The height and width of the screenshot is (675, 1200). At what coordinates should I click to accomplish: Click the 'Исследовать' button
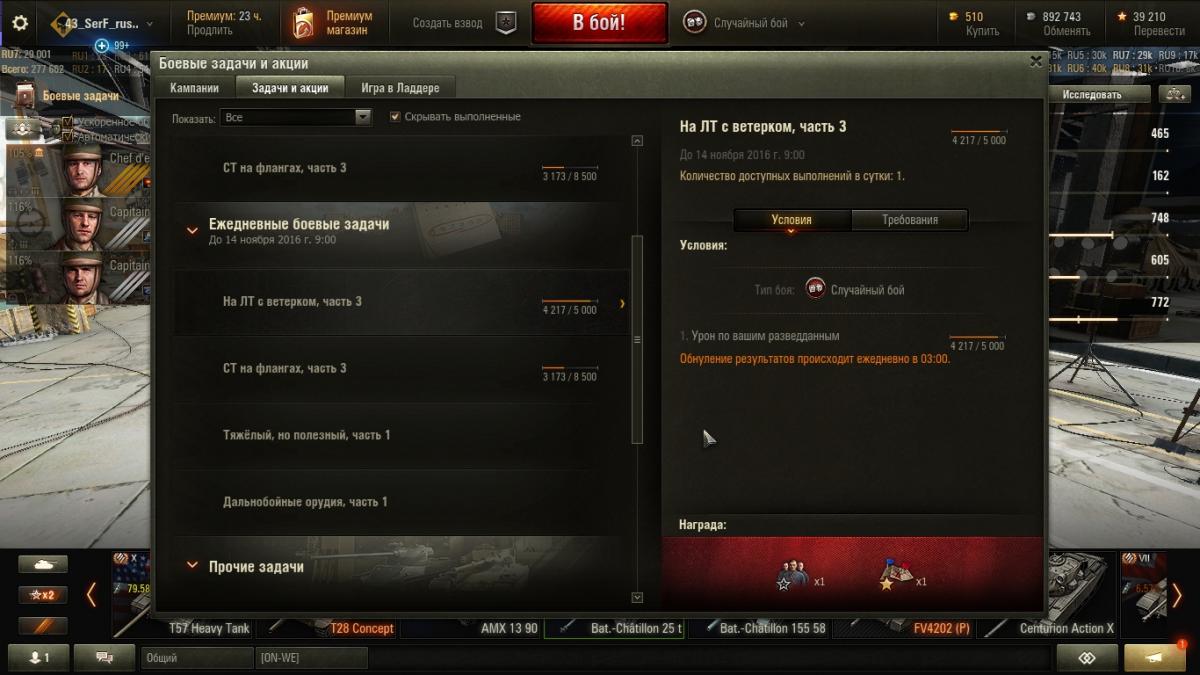1092,94
